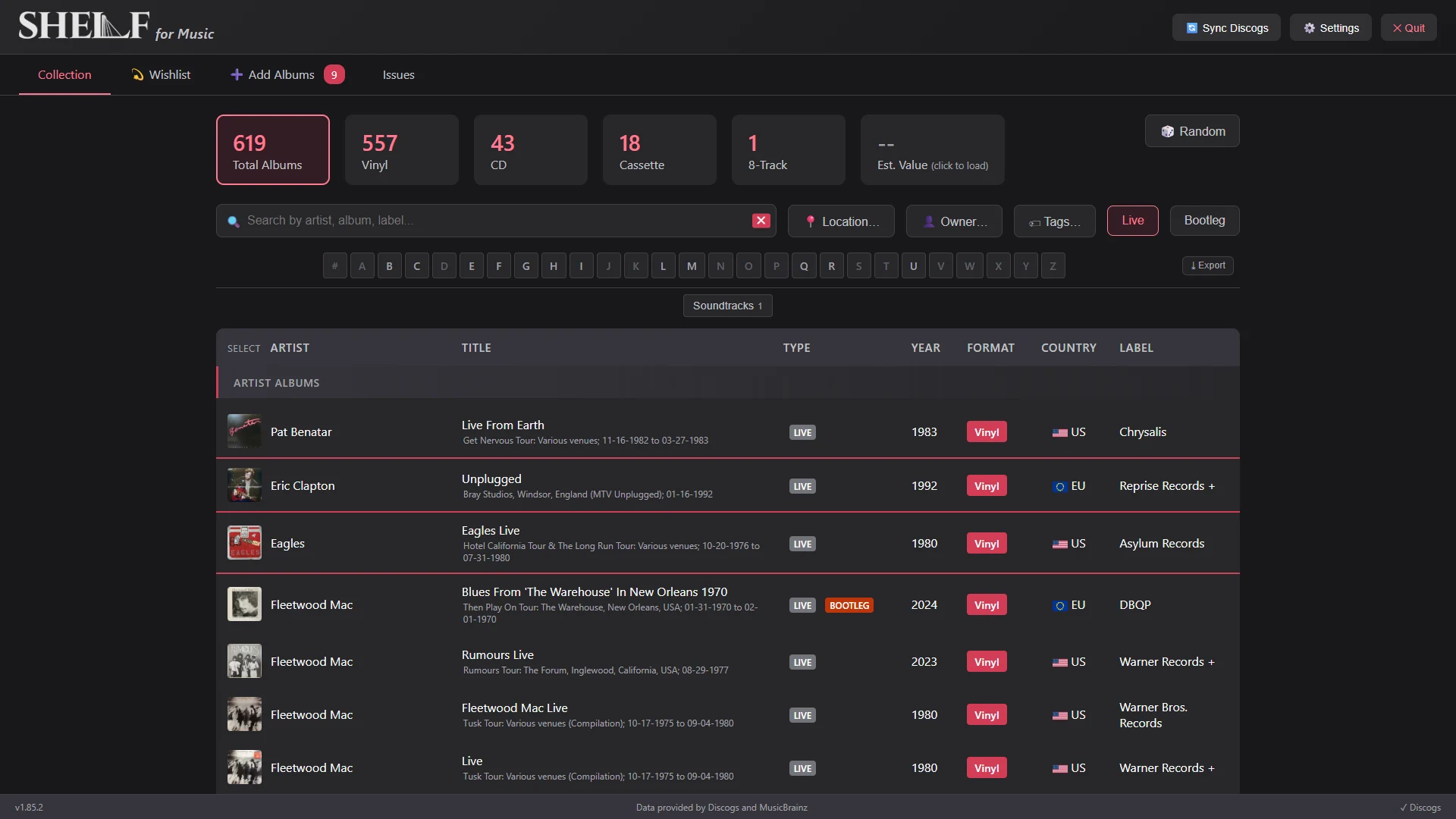This screenshot has height=819, width=1456.
Task: Jump to artists starting with M
Action: pyautogui.click(x=692, y=266)
